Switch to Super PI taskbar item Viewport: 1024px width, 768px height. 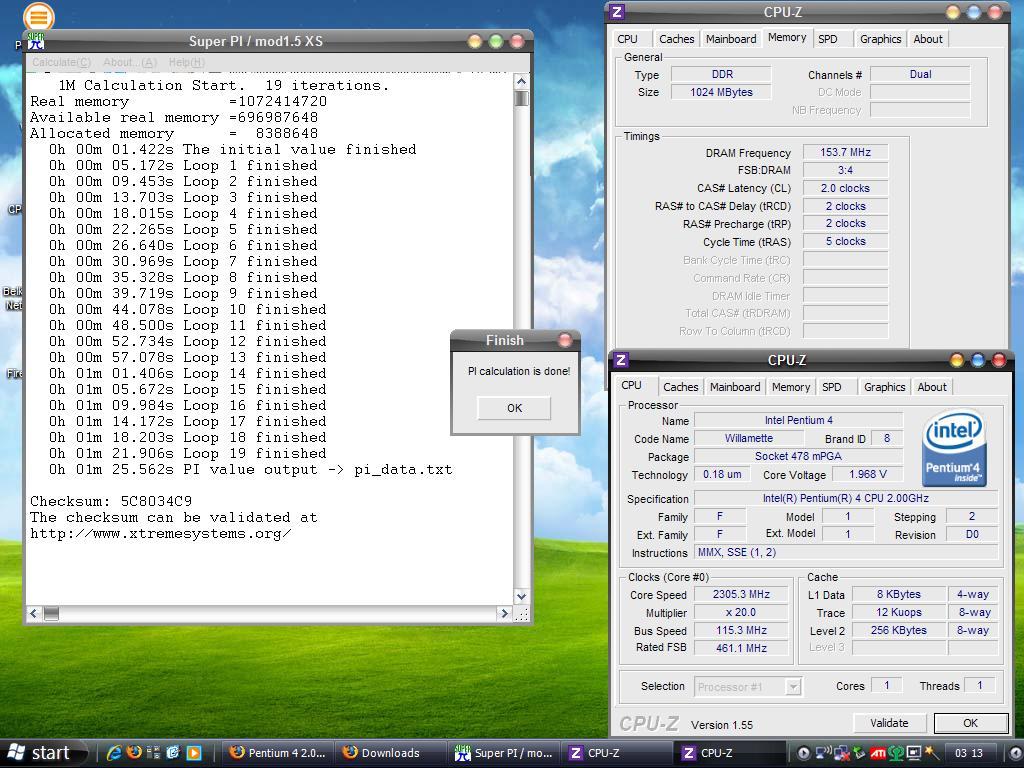504,753
